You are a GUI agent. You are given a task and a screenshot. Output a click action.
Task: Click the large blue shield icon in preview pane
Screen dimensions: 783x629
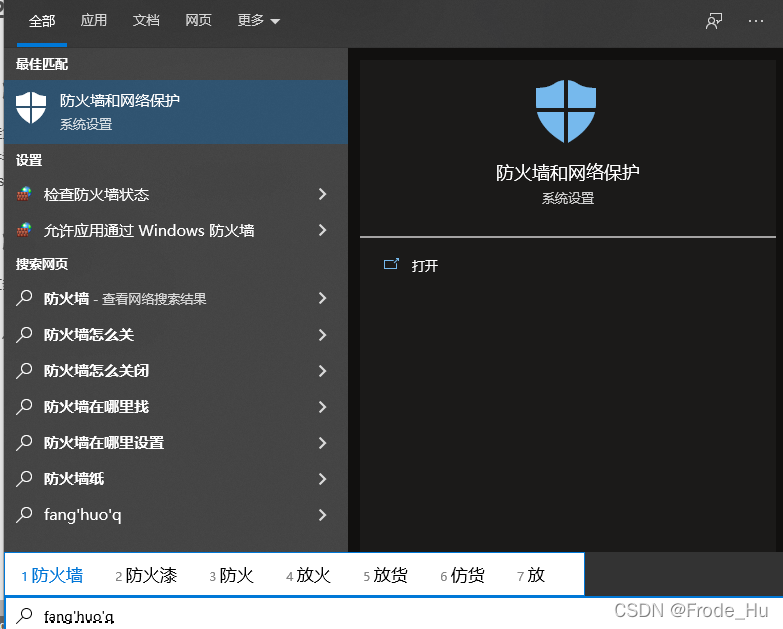coord(566,111)
